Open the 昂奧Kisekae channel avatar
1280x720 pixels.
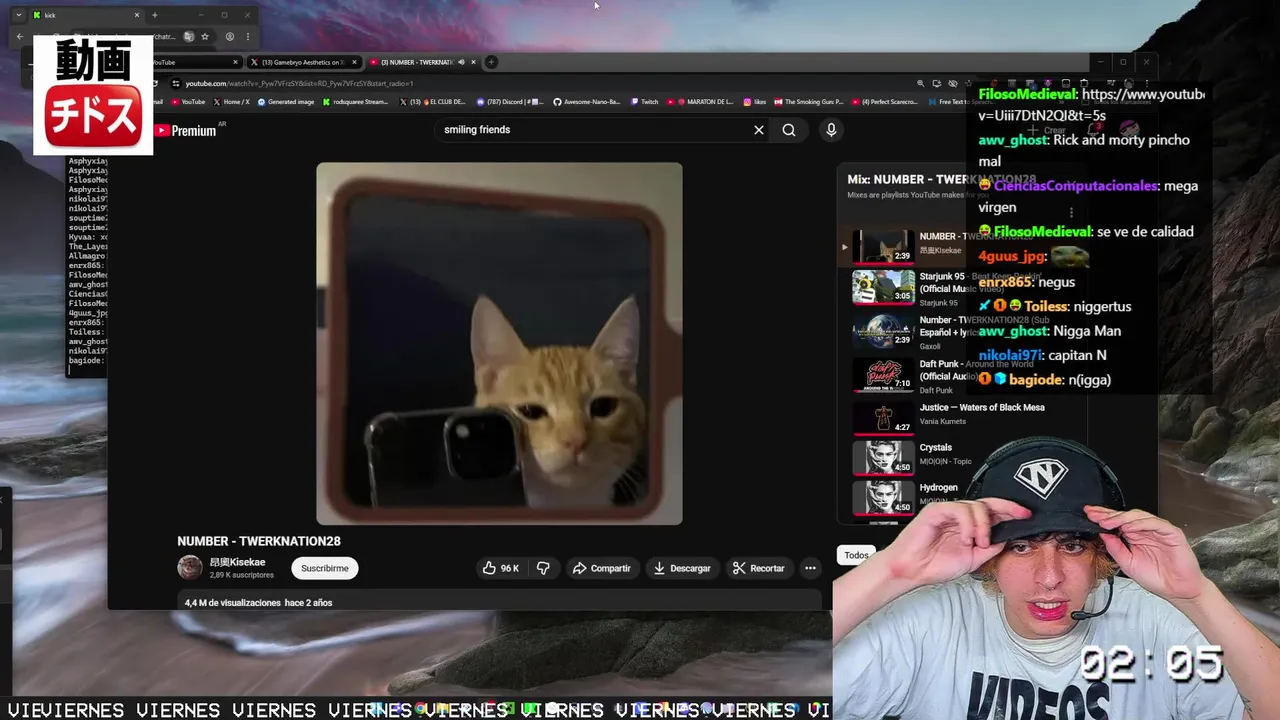click(x=189, y=568)
